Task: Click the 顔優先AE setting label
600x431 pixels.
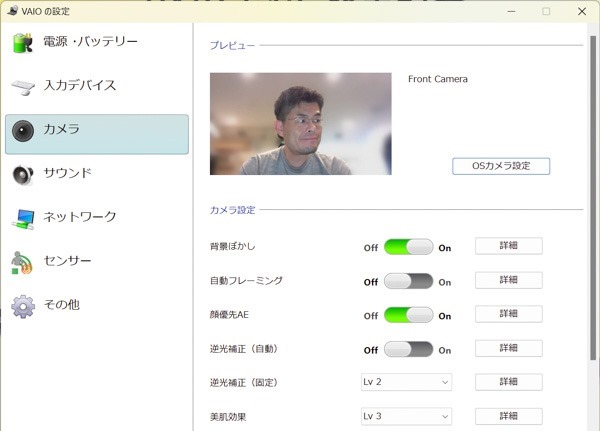Action: (229, 315)
